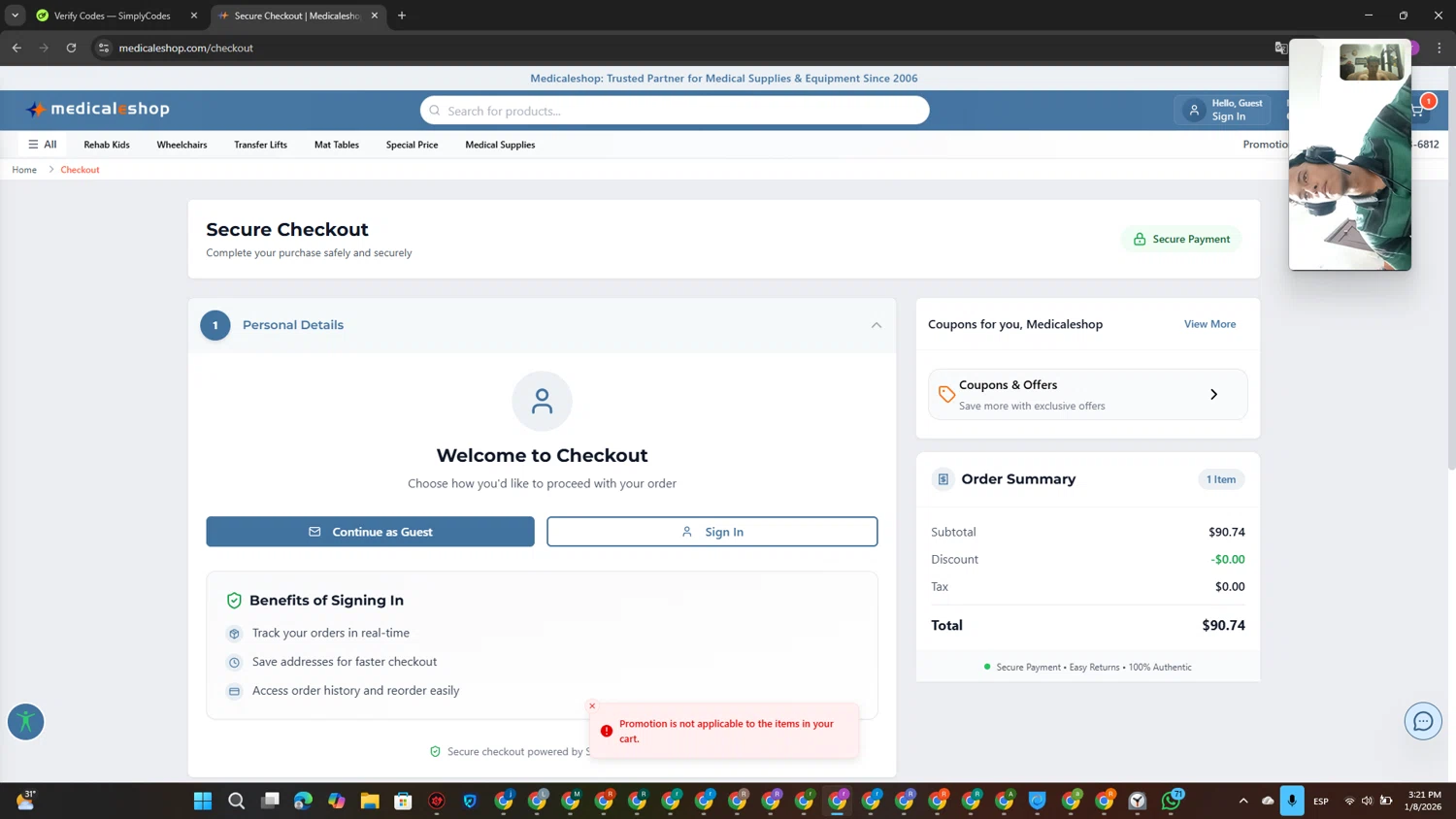Click the guest user avatar icon in the header

tap(1194, 110)
